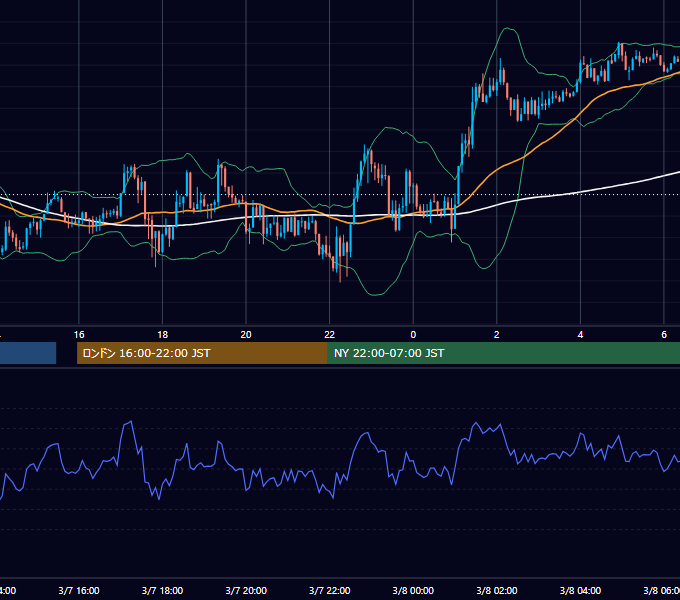Click the 3/8 04:00 time label

click(x=580, y=590)
